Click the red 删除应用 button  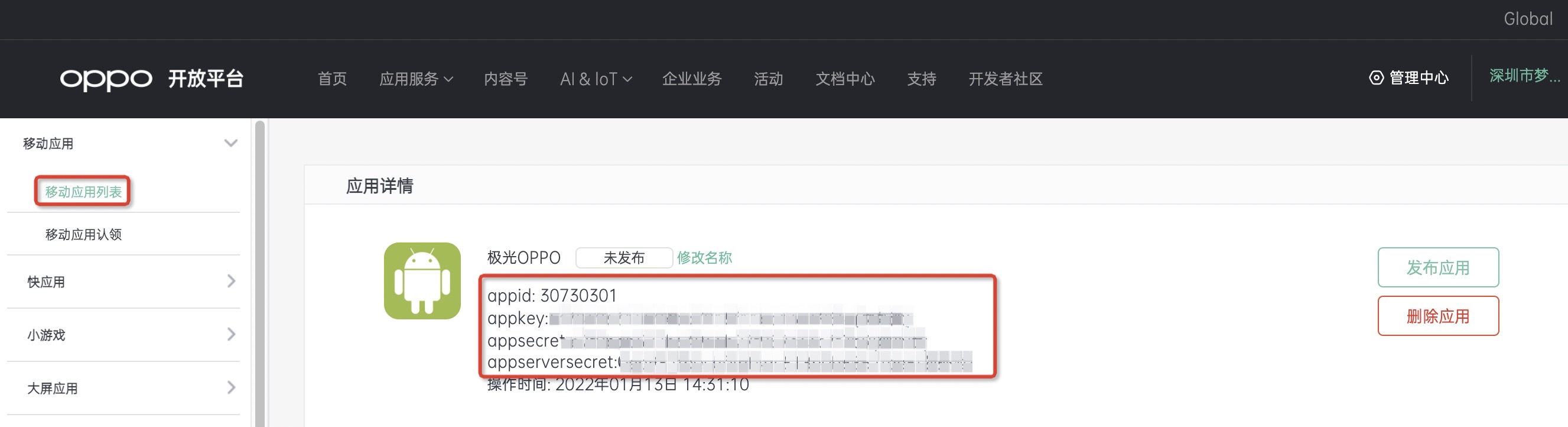(1438, 316)
